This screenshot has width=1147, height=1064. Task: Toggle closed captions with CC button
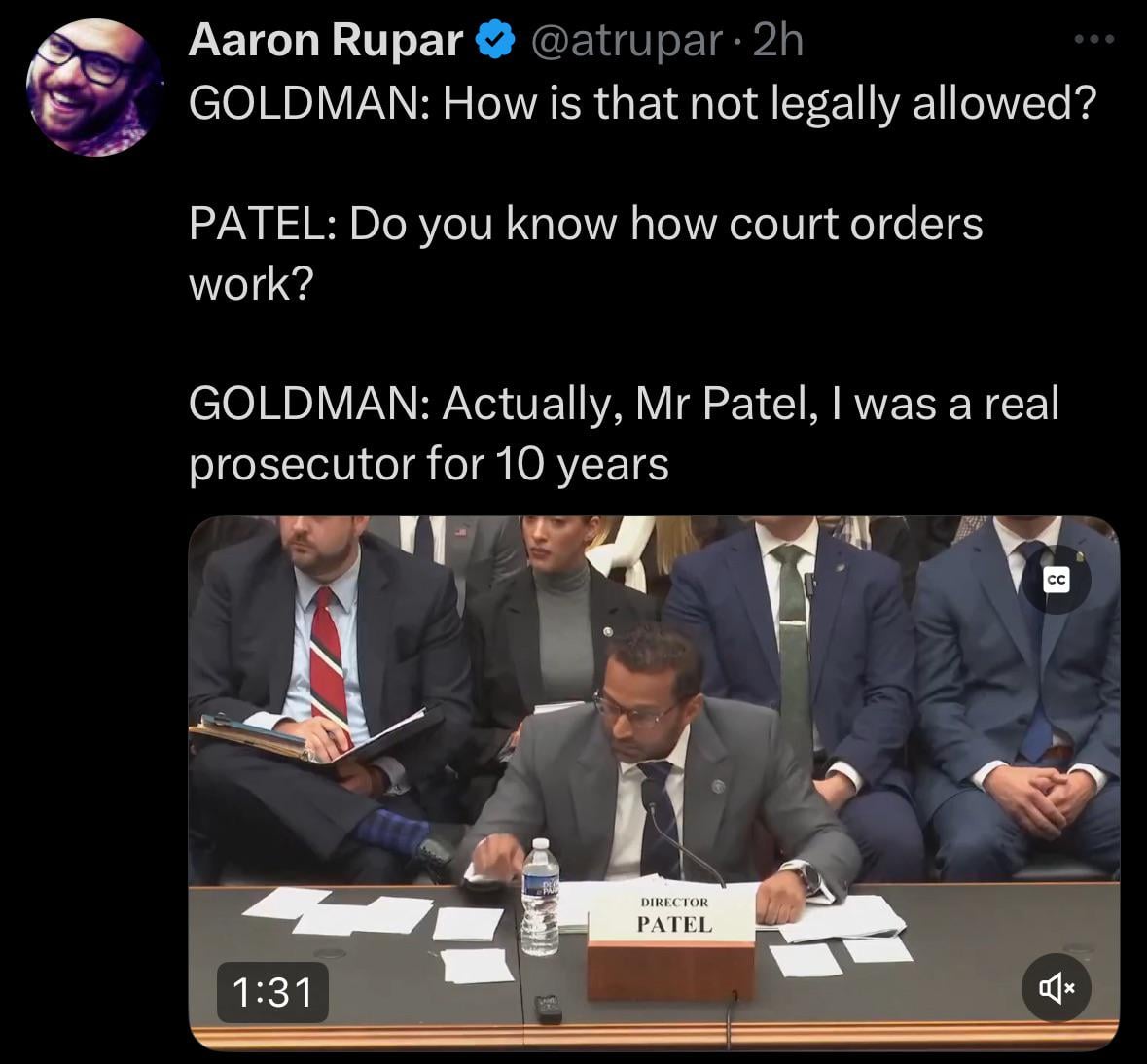(1057, 580)
